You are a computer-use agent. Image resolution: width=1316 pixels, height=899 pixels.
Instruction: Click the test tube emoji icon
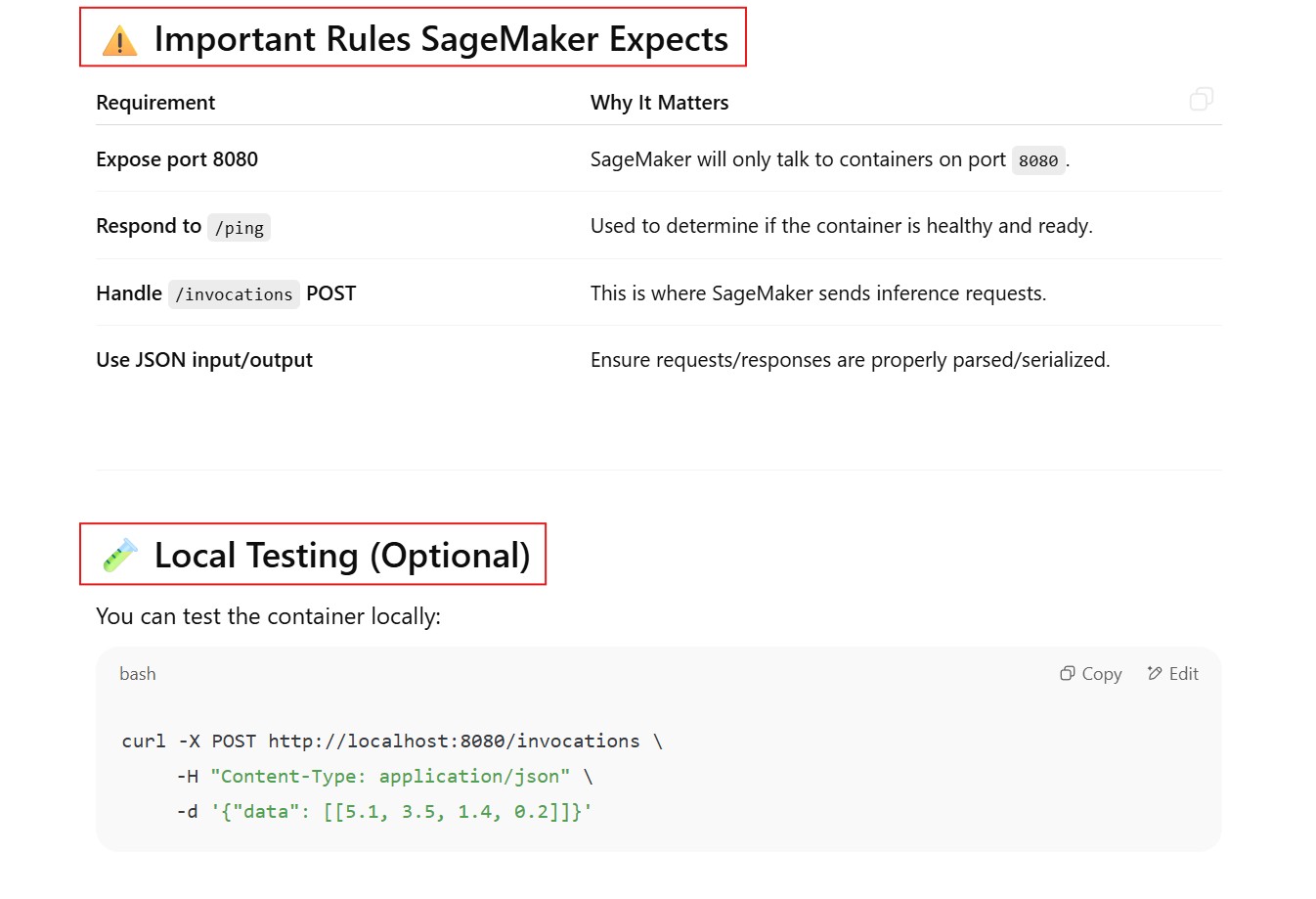pos(120,556)
